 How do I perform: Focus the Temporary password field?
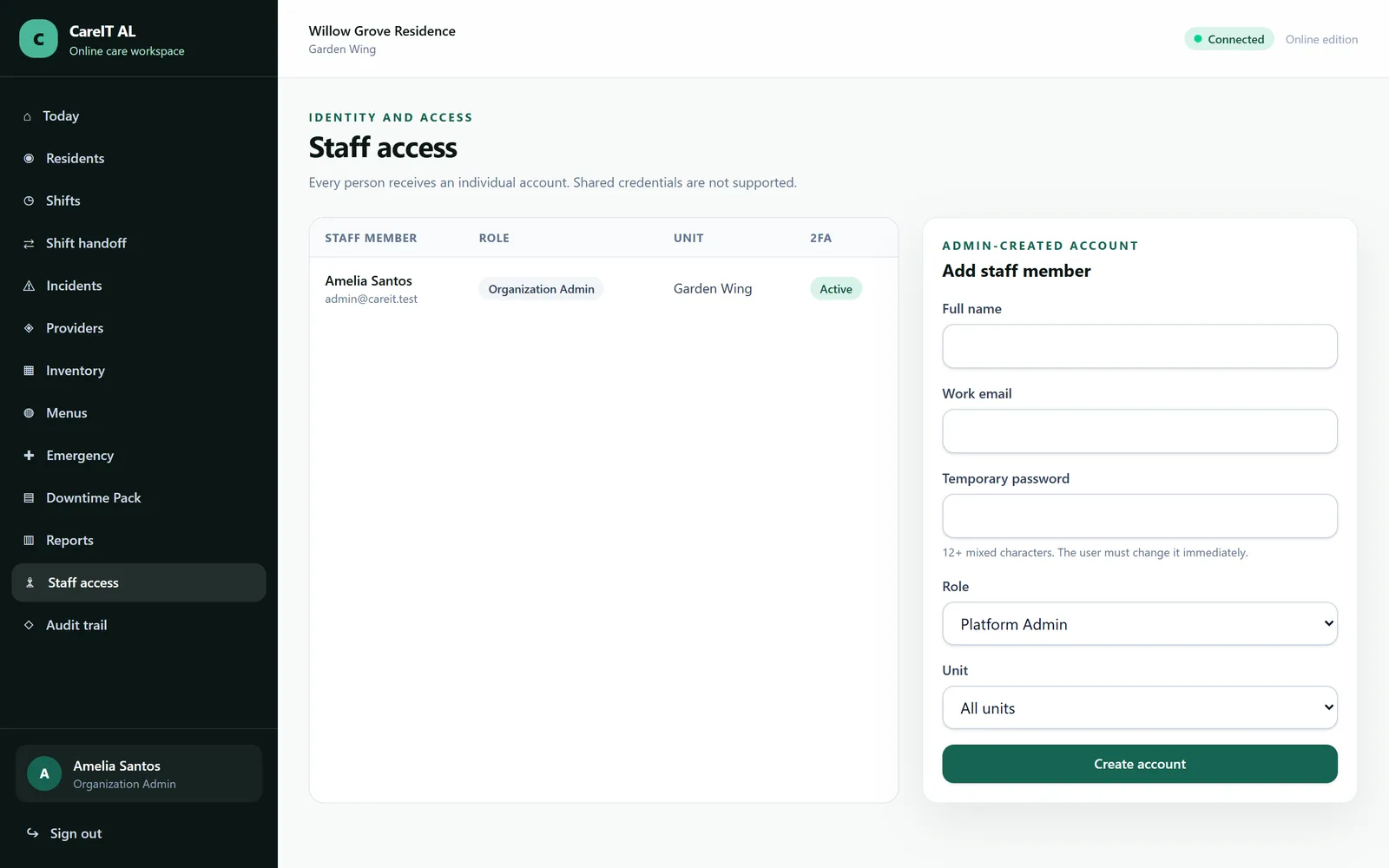(1140, 516)
